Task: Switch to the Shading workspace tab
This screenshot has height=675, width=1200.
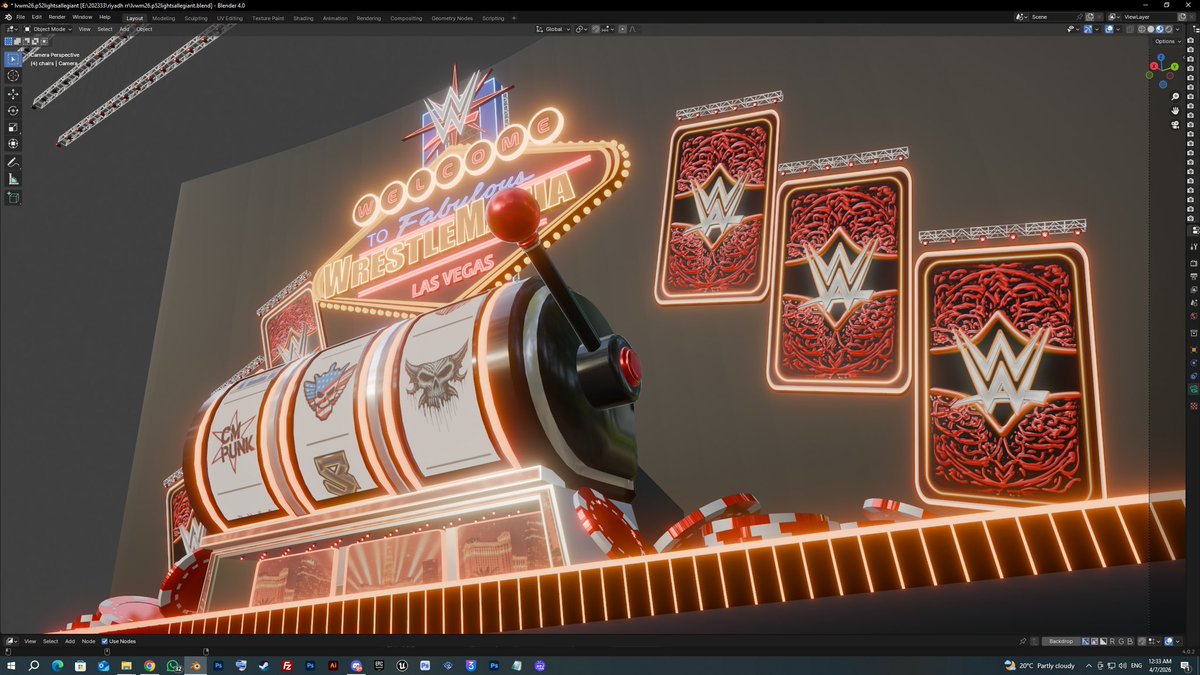Action: click(x=303, y=18)
